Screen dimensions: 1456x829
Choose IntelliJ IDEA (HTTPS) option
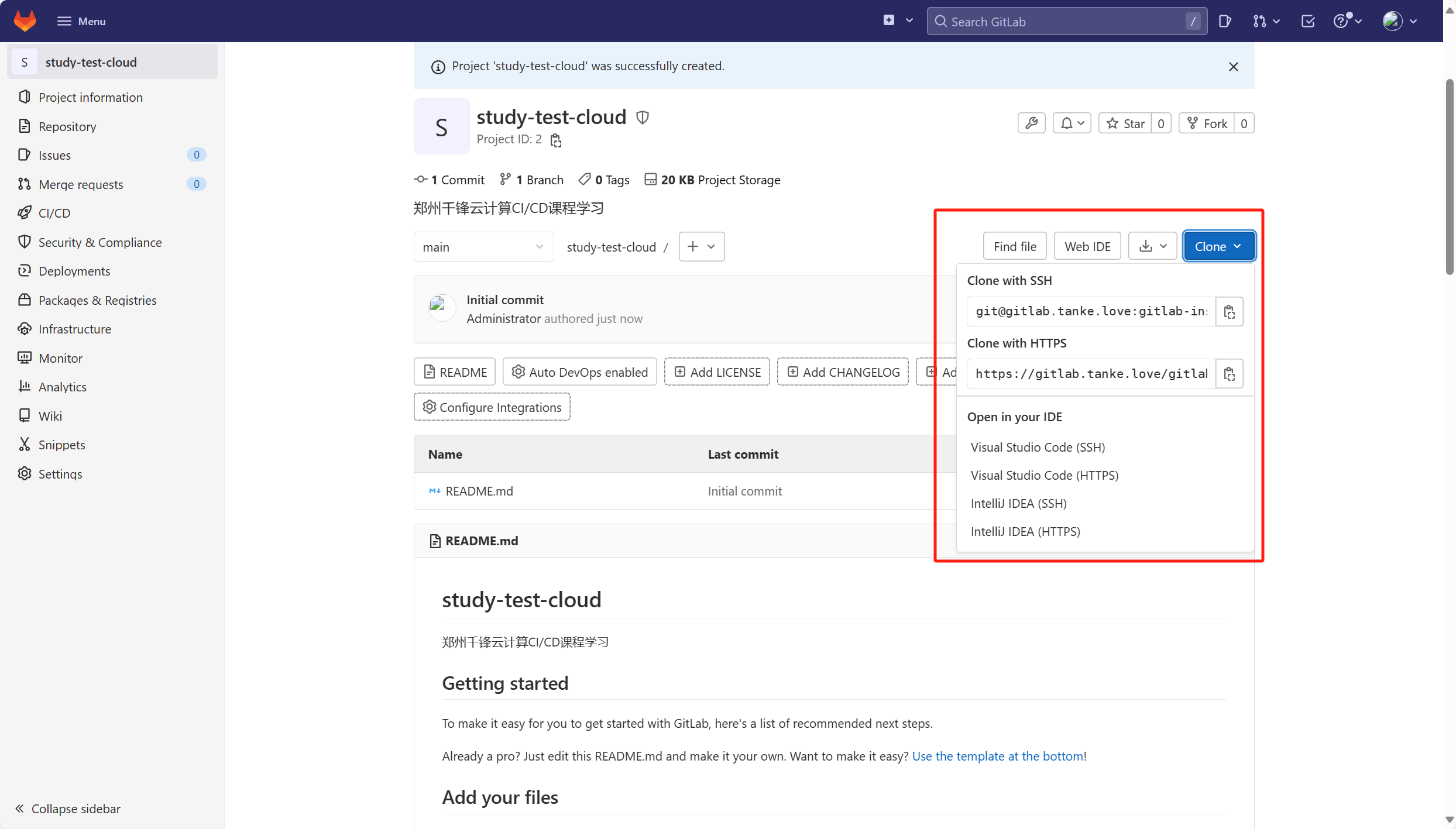1025,531
